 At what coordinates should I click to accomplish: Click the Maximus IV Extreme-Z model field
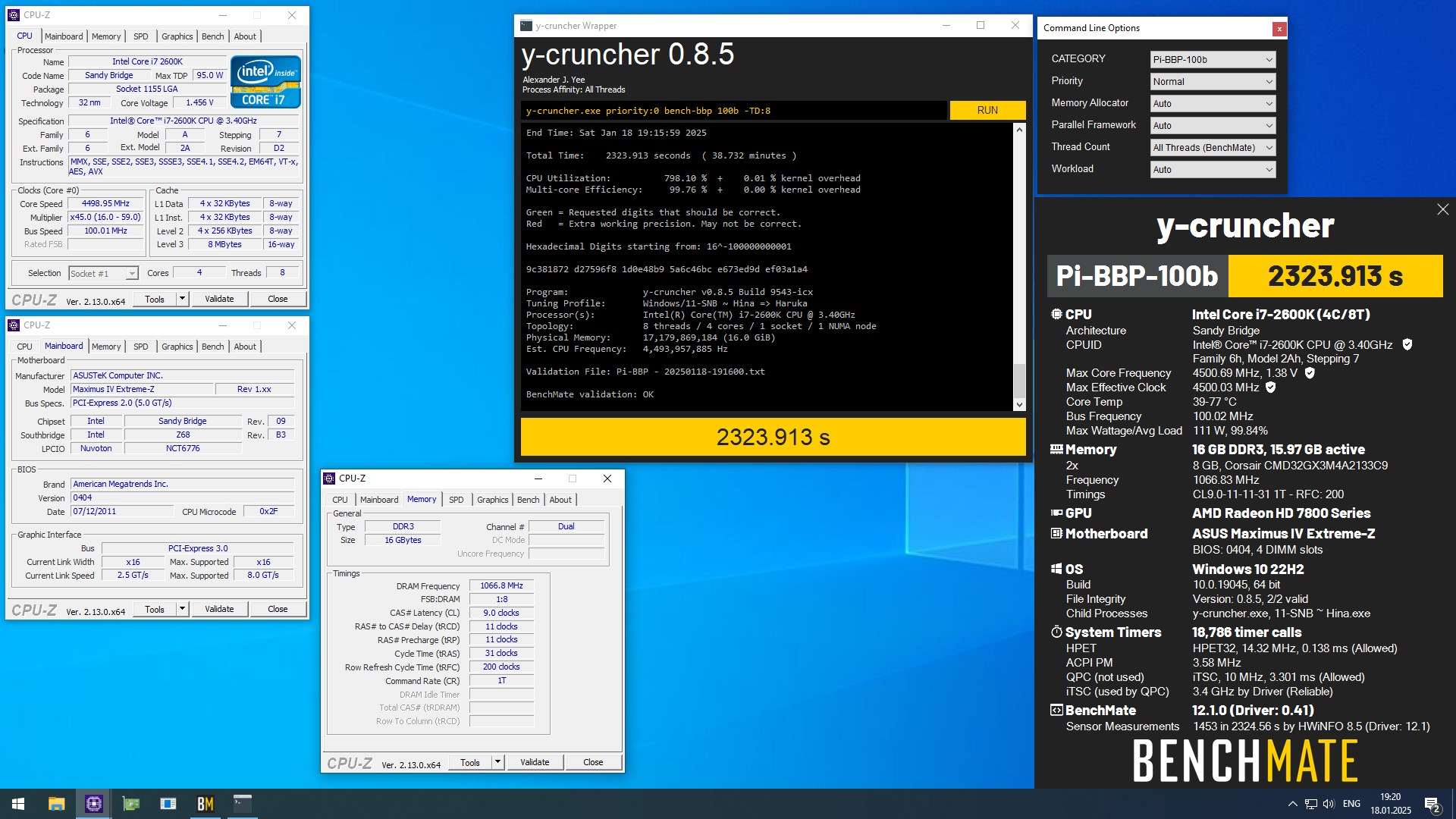(141, 389)
